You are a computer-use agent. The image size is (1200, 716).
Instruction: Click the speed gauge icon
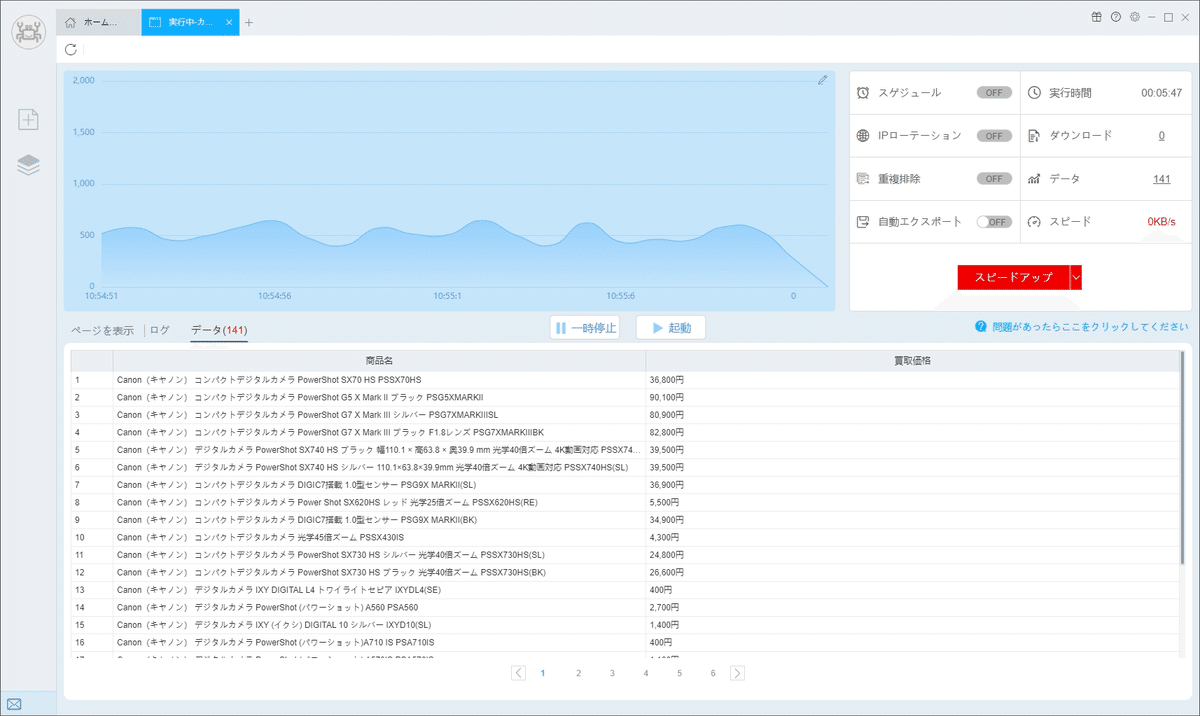[1034, 221]
